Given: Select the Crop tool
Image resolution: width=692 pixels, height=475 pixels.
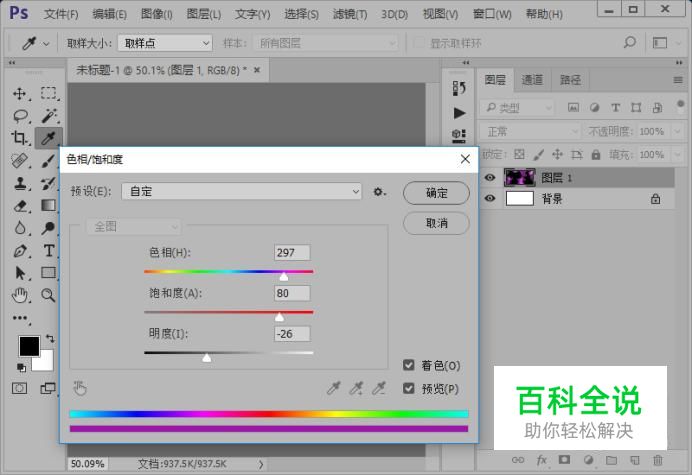Looking at the screenshot, I should pyautogui.click(x=19, y=138).
